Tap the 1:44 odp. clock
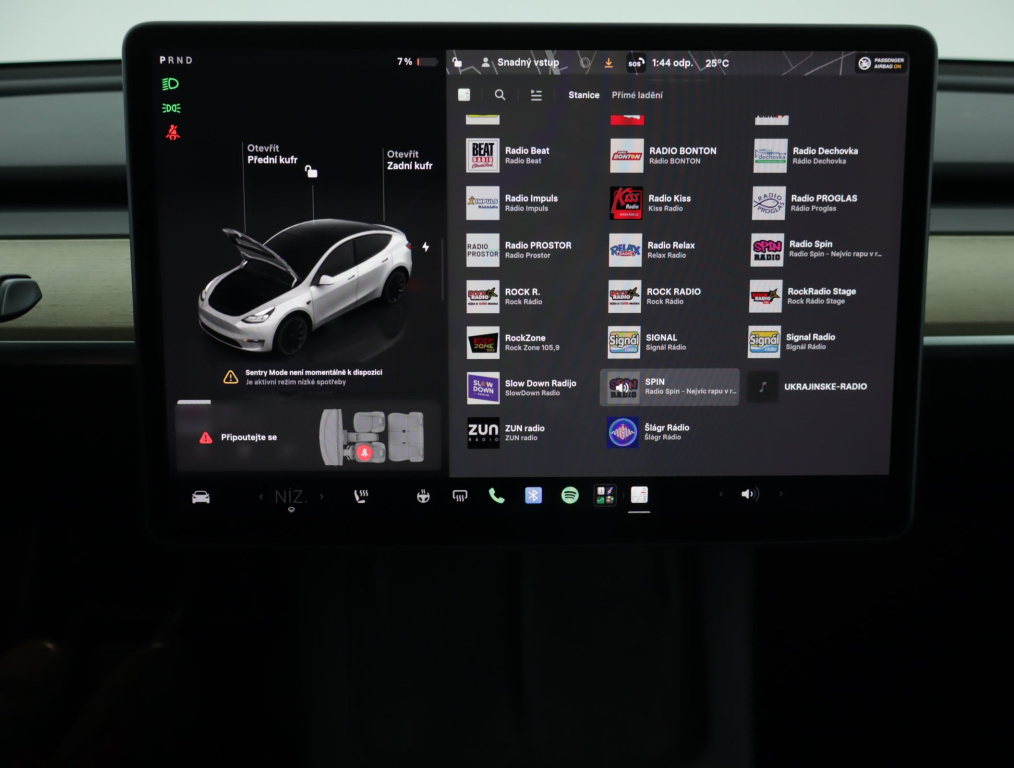 (672, 63)
